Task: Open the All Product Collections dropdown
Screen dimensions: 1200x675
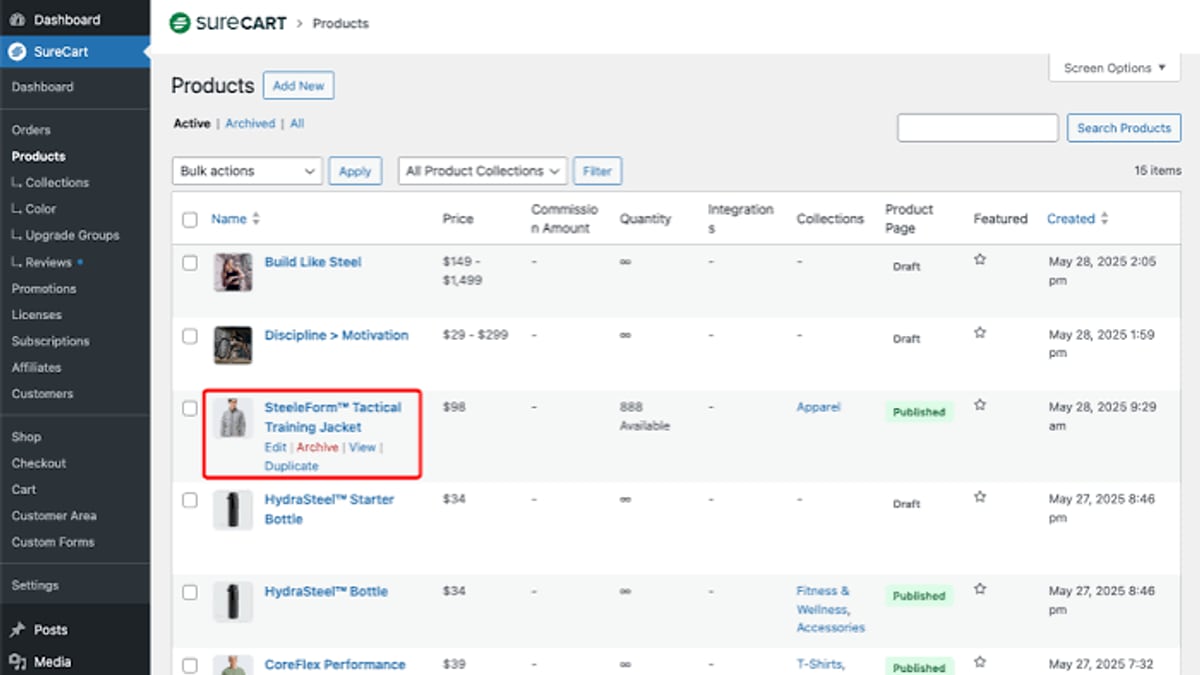Action: coord(482,171)
